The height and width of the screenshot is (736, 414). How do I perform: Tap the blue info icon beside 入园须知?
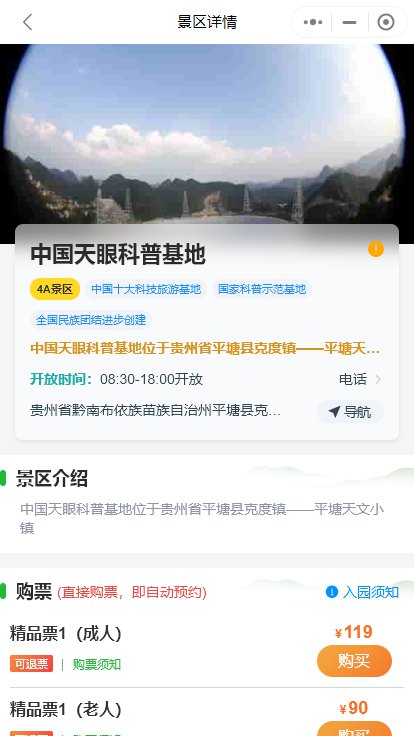(332, 592)
